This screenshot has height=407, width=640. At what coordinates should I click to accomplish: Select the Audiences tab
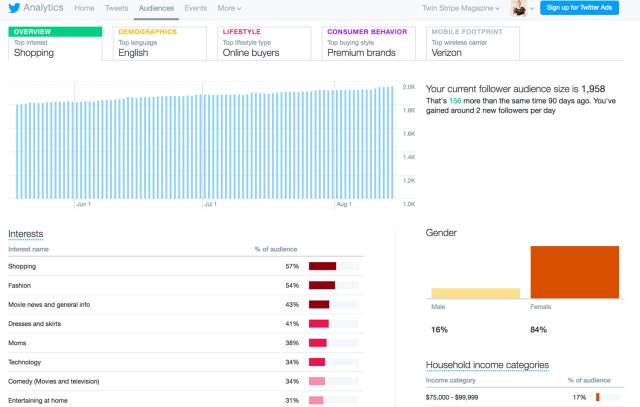click(x=156, y=8)
